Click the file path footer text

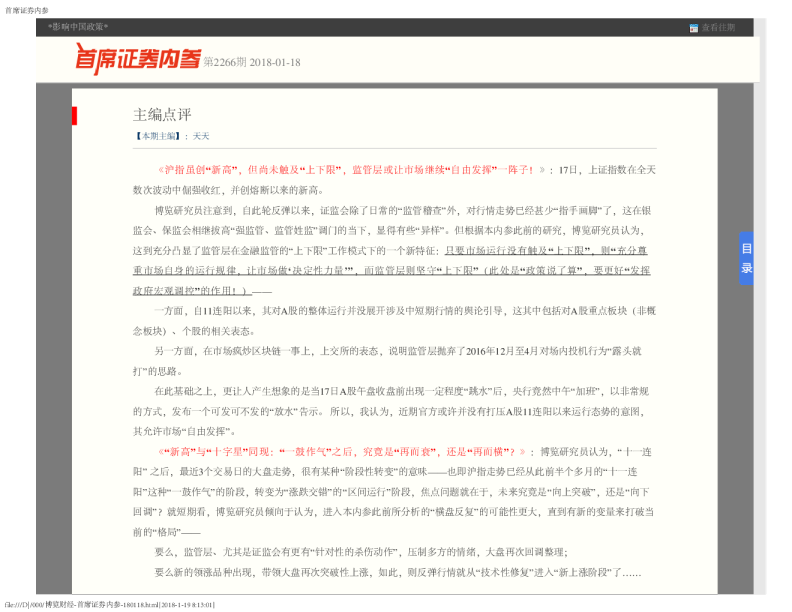tap(110, 604)
